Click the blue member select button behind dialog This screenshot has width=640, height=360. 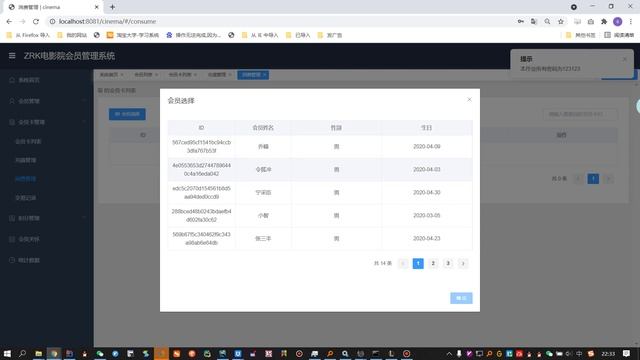point(127,114)
